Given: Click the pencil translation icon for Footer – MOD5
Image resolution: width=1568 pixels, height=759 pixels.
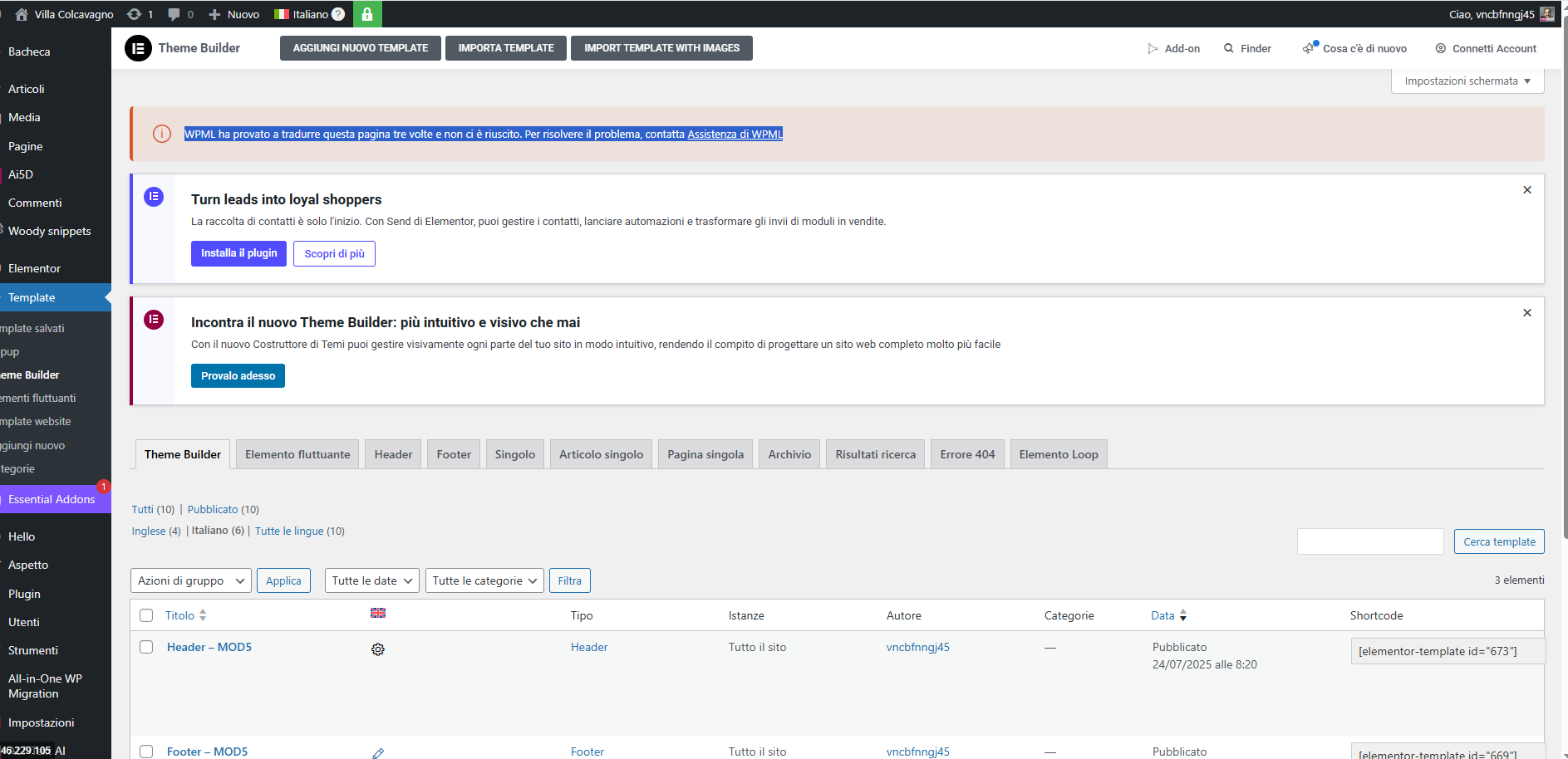Looking at the screenshot, I should [x=378, y=753].
